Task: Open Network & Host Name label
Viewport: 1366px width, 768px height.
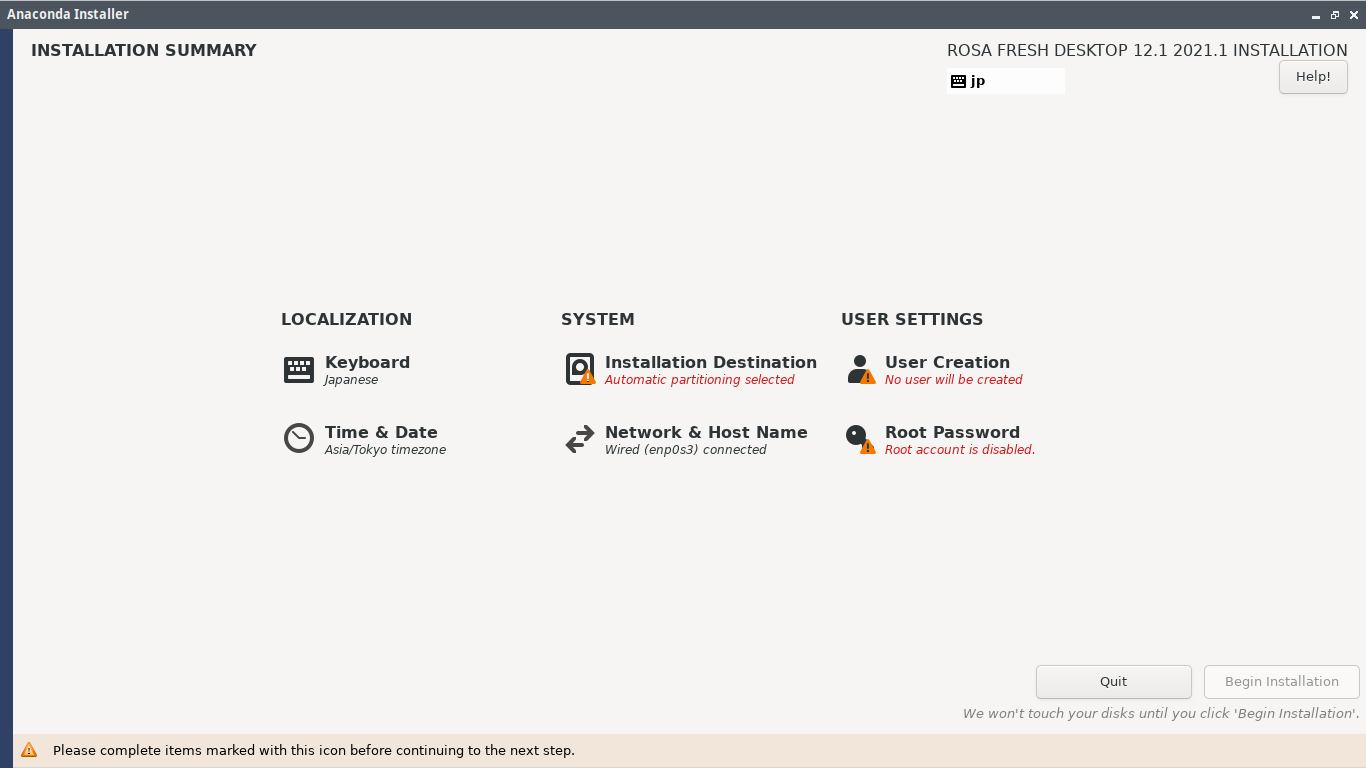Action: [706, 432]
